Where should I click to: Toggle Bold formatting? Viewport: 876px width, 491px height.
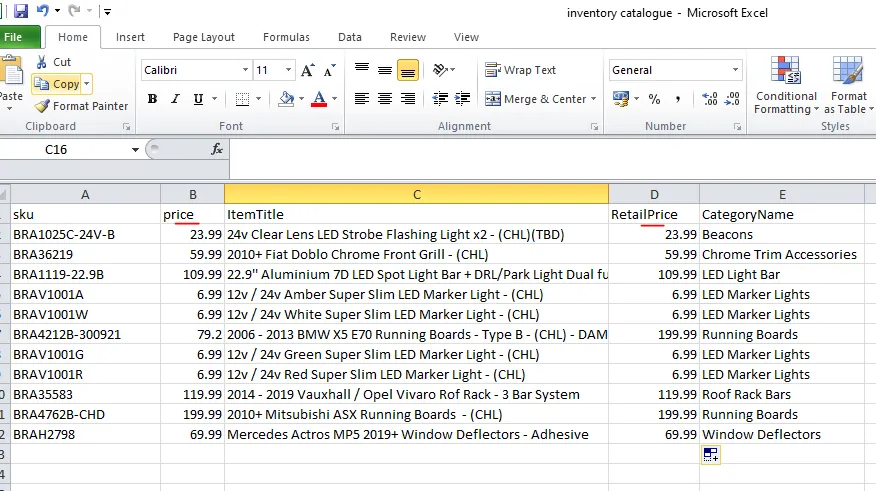tap(153, 99)
